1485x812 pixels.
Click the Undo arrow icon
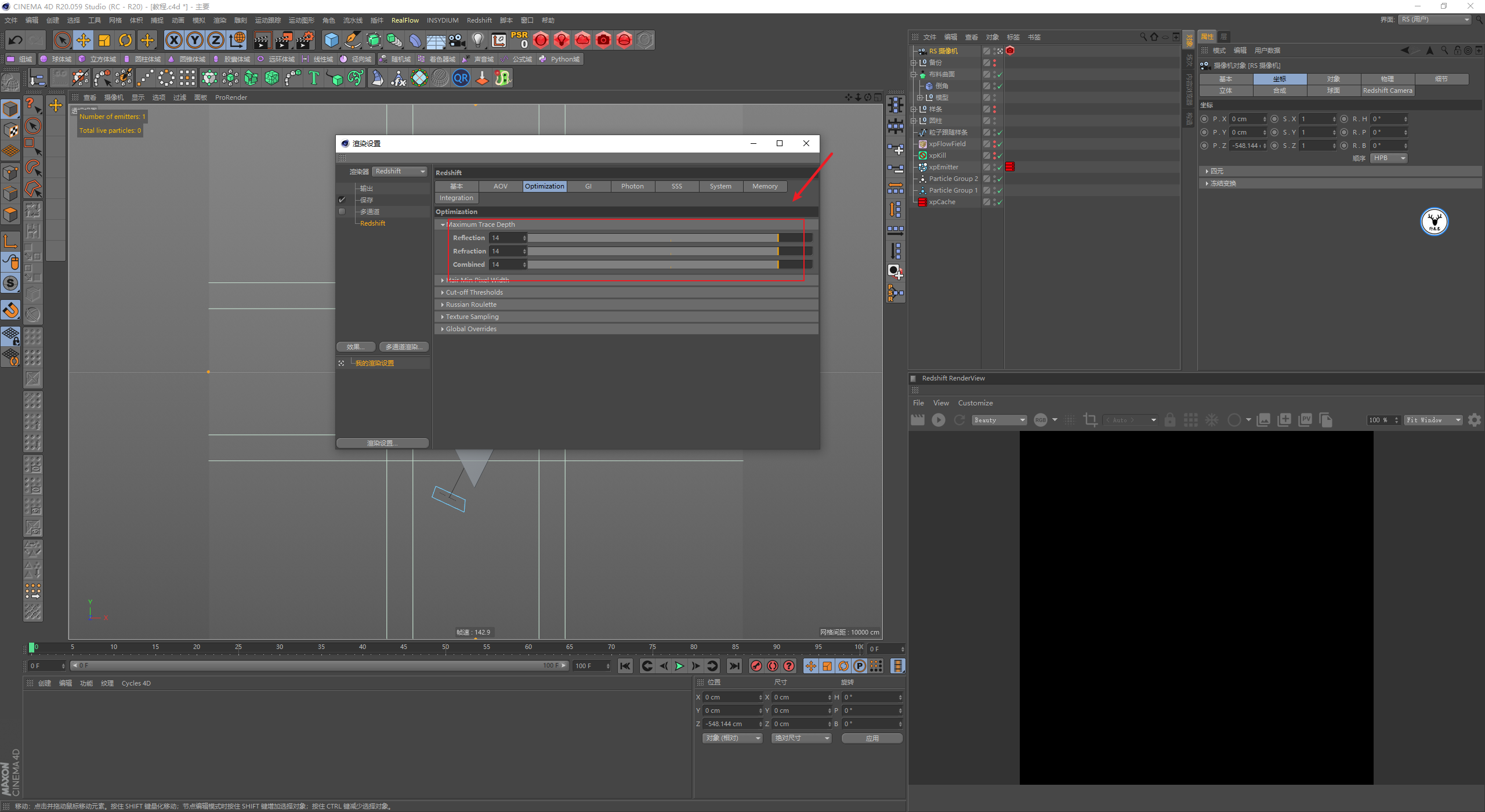(16, 40)
